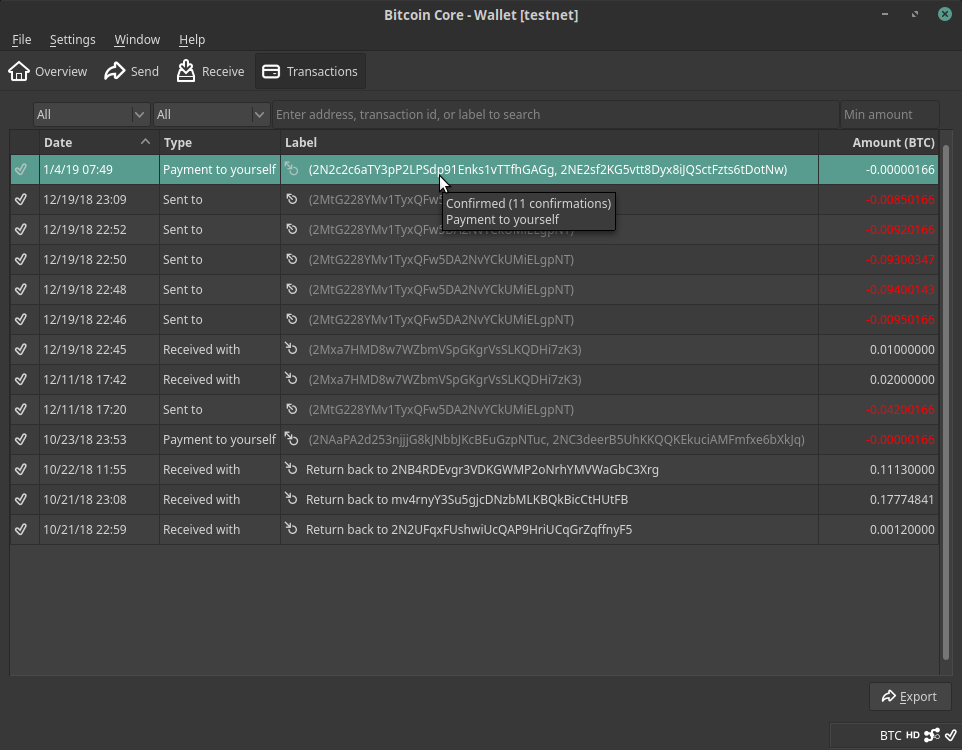Click amount 0.17774841
Image resolution: width=962 pixels, height=750 pixels.
[902, 500]
